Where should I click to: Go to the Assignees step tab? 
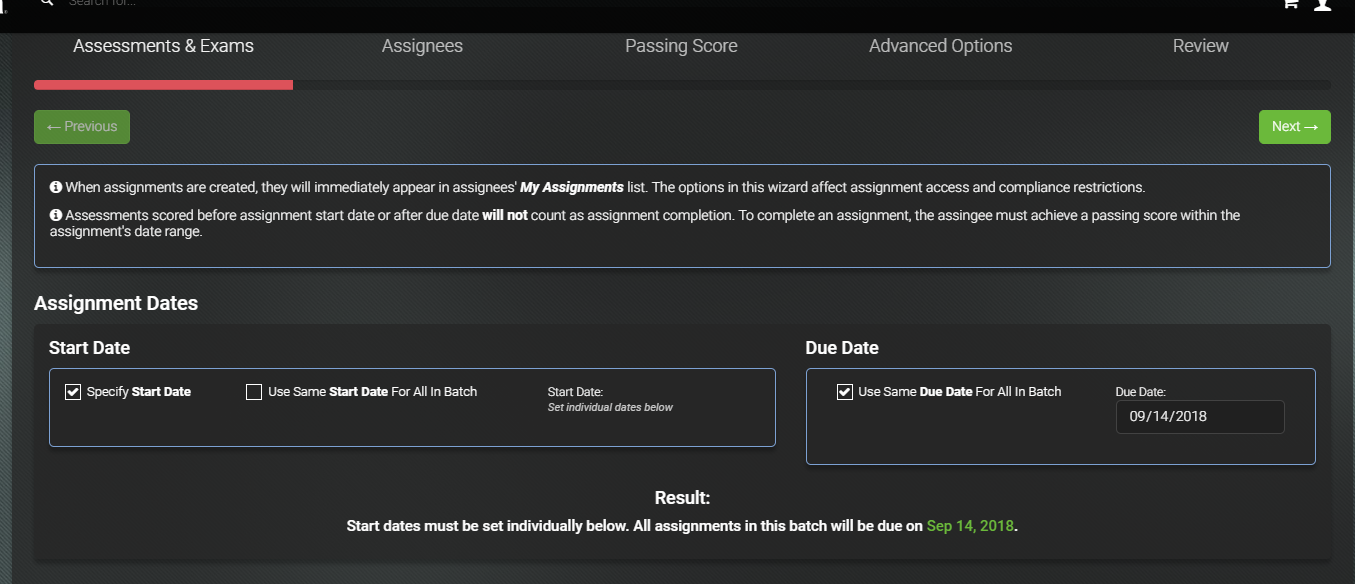422,46
